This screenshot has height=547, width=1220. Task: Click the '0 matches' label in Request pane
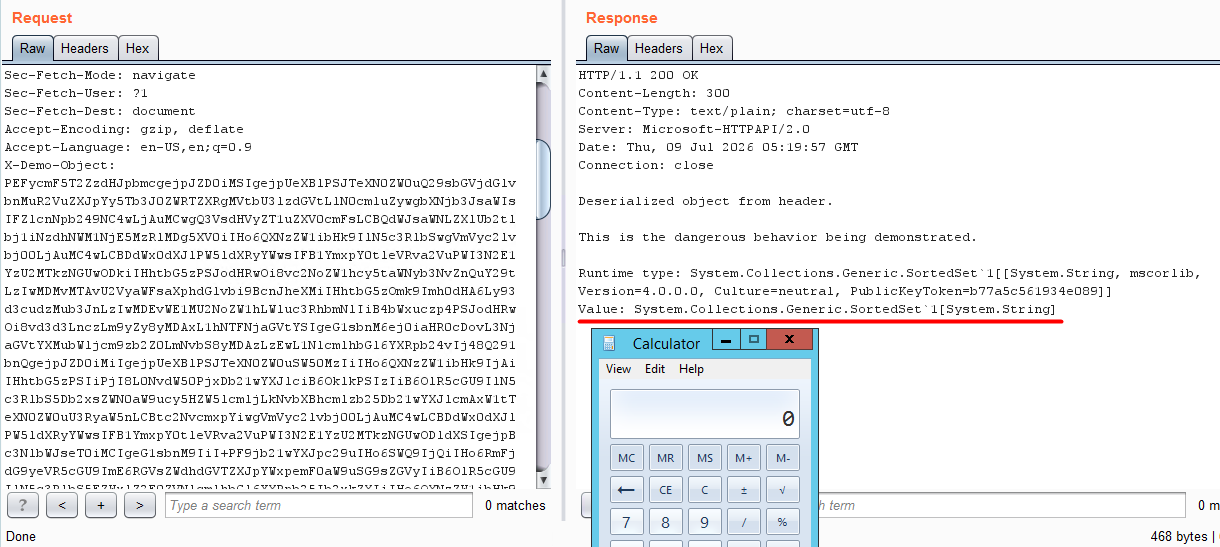click(515, 505)
